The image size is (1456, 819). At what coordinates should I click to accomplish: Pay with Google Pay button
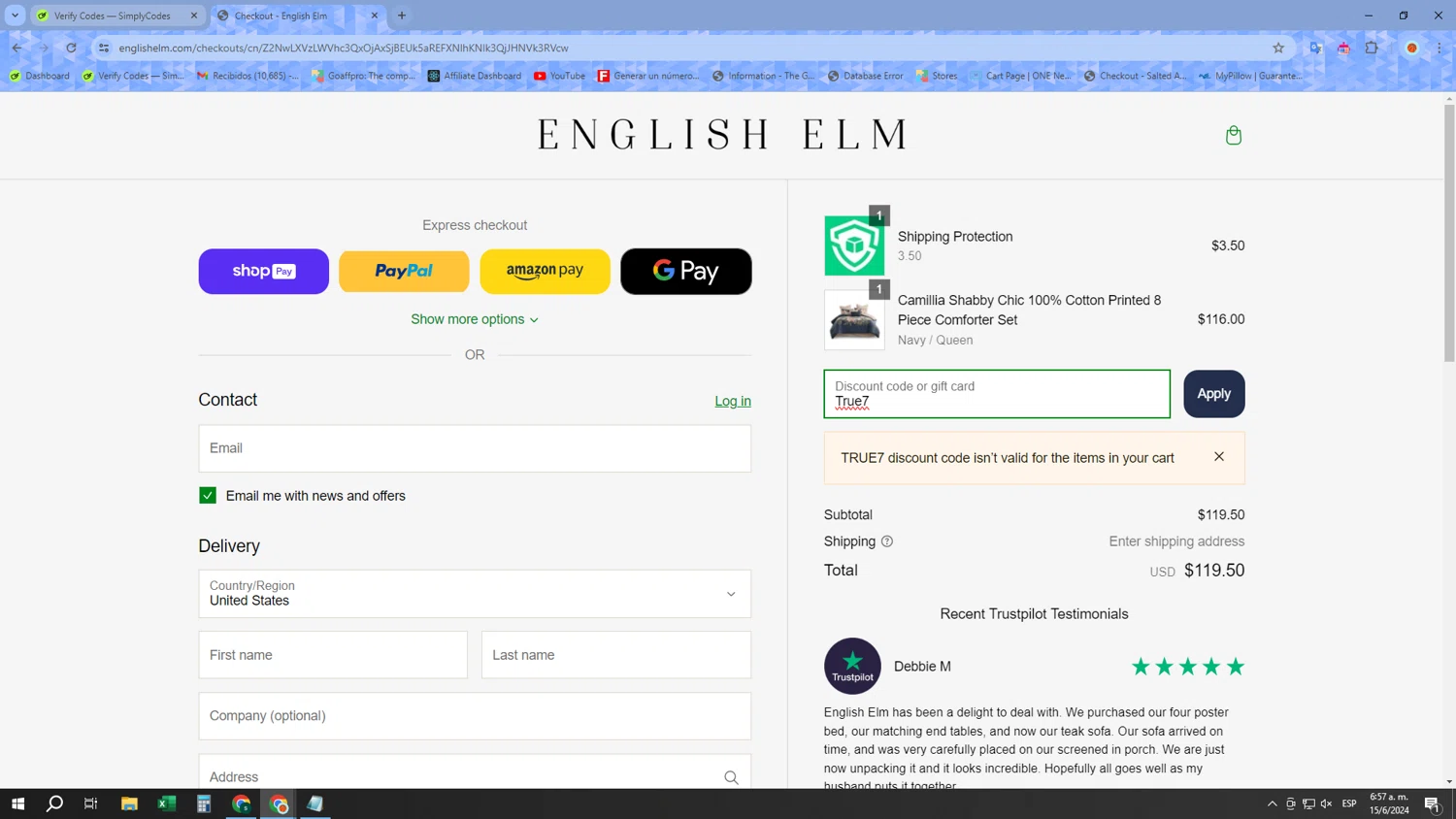pos(686,271)
